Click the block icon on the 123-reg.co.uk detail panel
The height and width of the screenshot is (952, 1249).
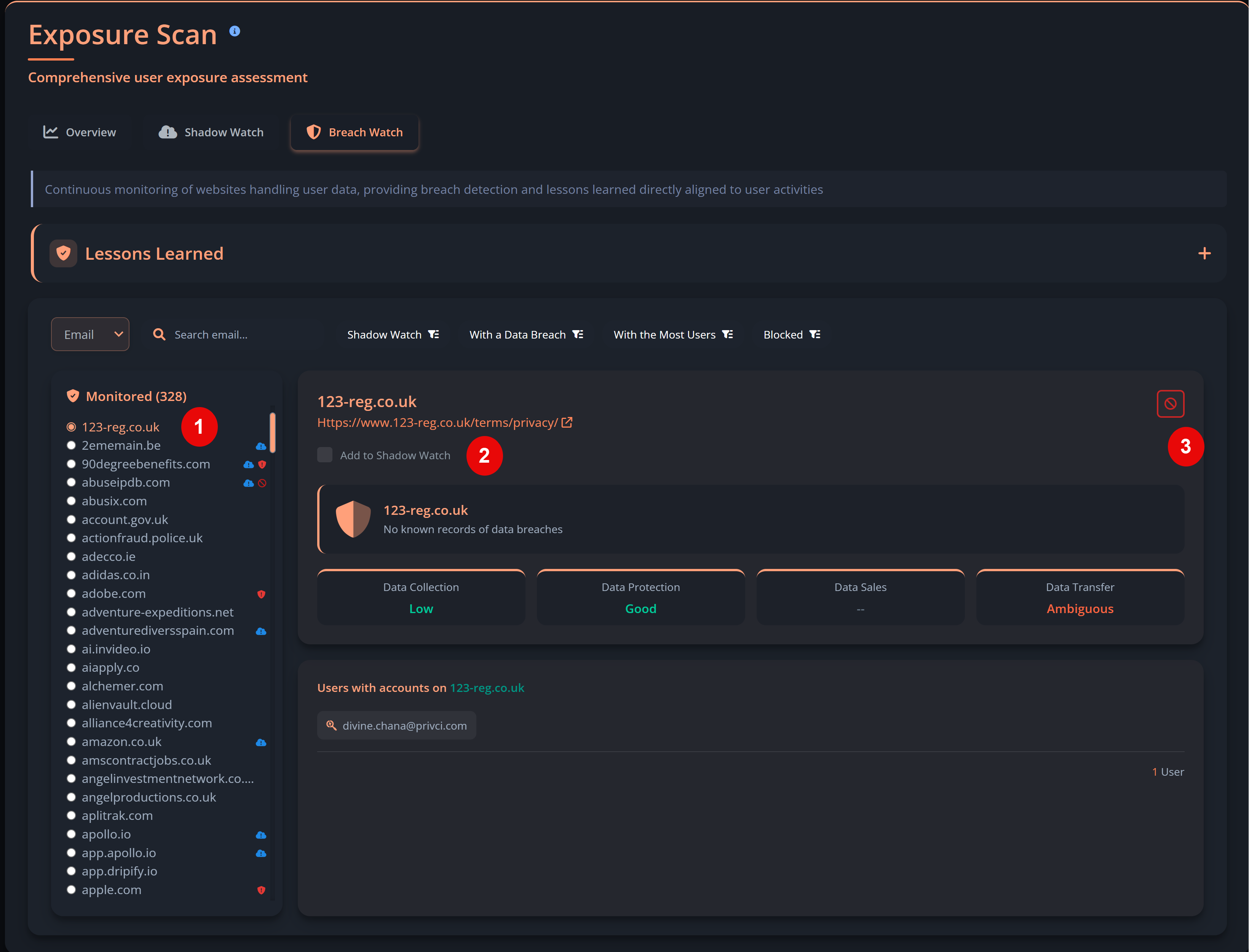tap(1171, 404)
